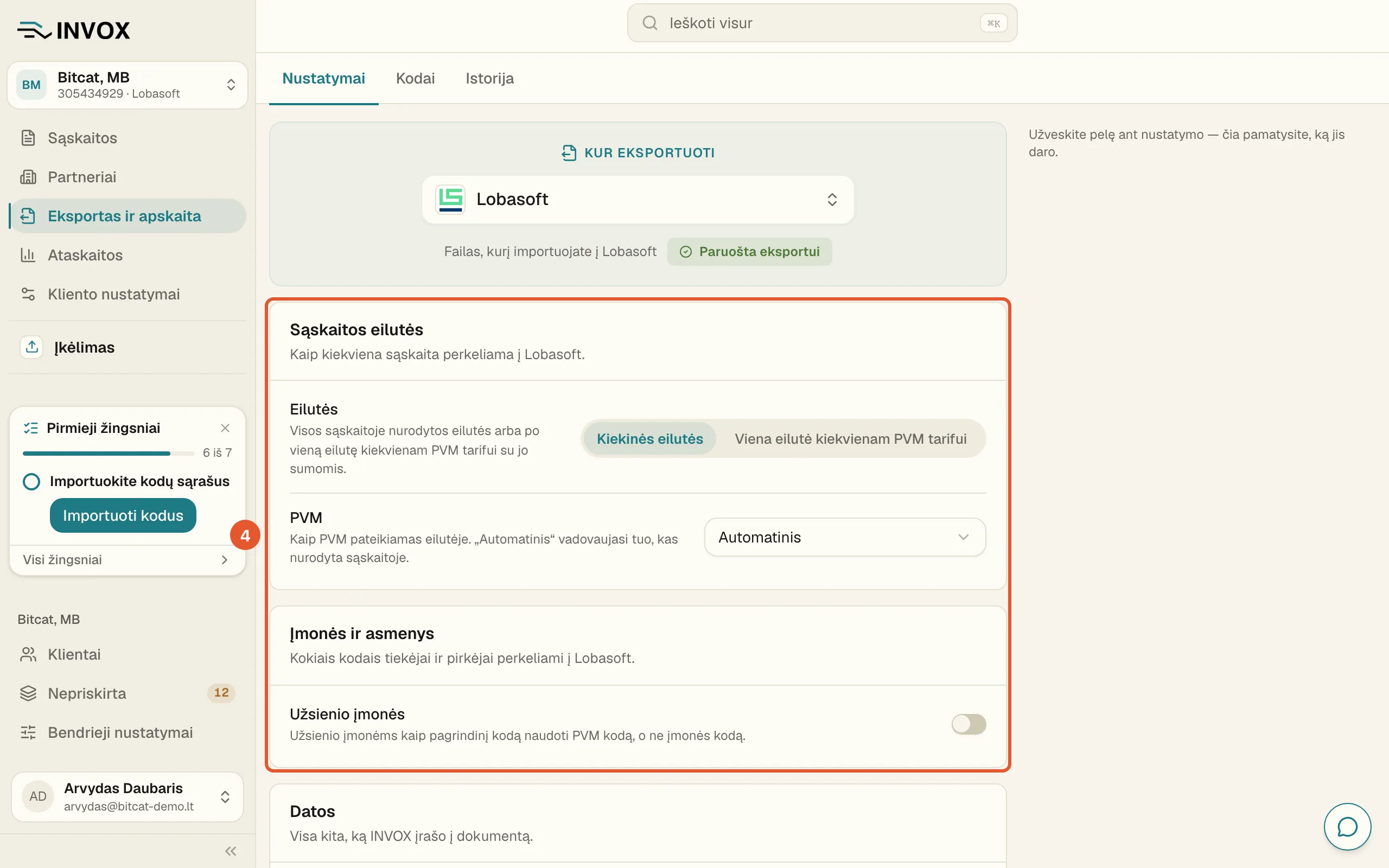Open the chat support bubble

tap(1348, 827)
